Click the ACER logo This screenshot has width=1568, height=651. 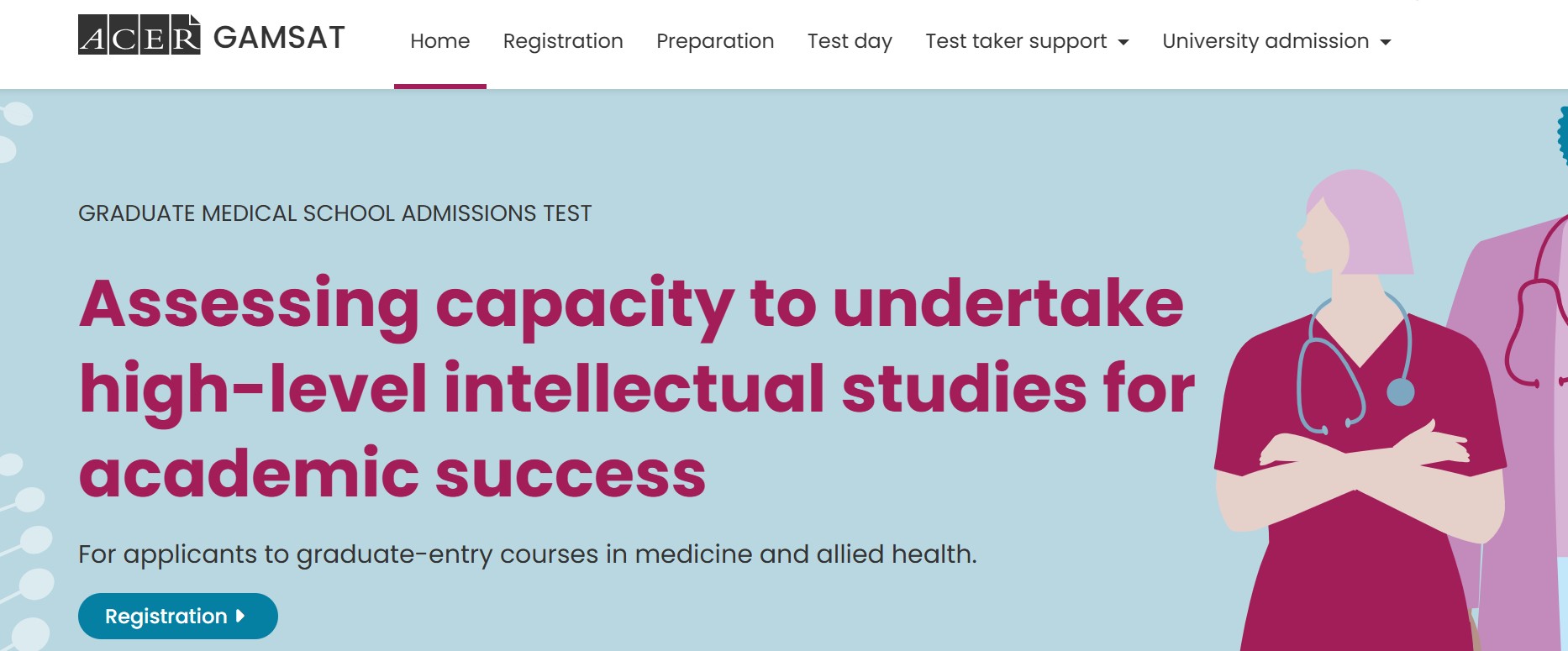pos(139,35)
